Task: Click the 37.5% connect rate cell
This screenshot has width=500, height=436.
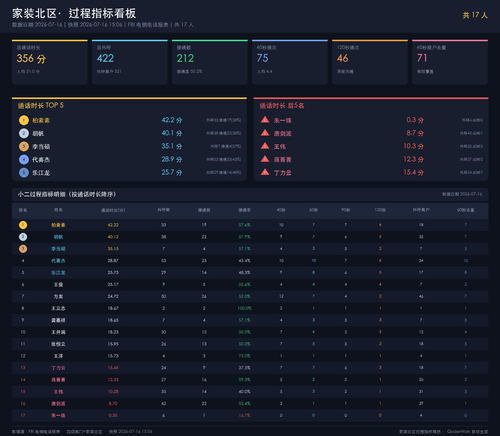Action: (x=244, y=368)
